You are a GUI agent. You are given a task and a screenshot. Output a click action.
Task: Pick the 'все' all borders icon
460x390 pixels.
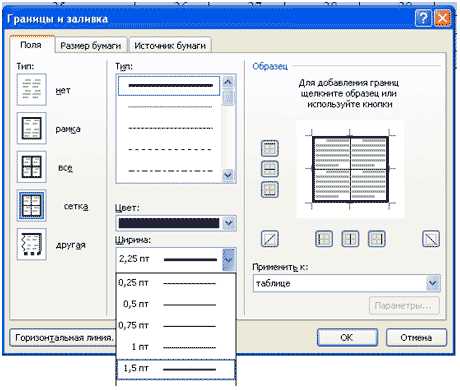[x=32, y=167]
